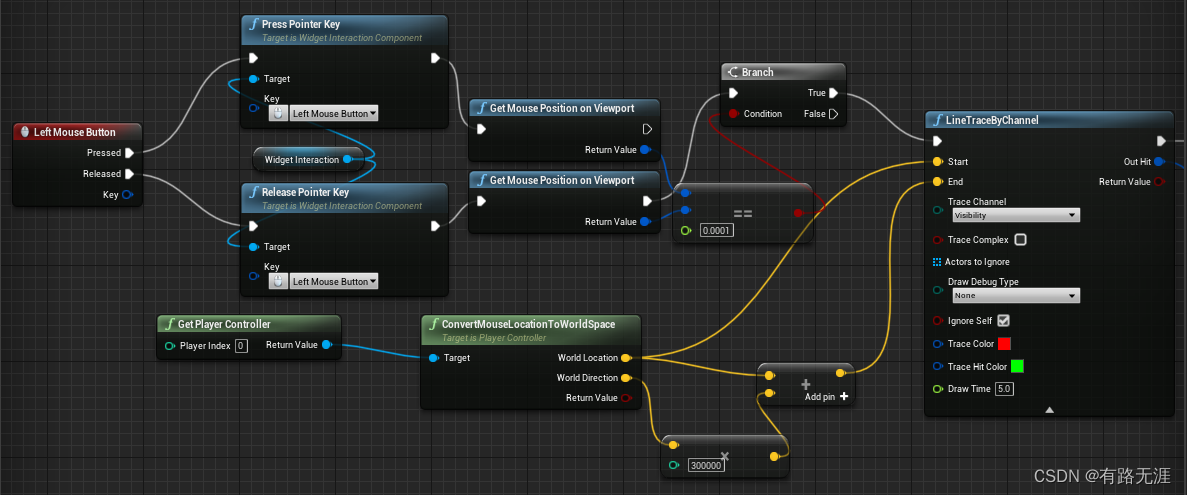Edit the Draw Time 5.0 field

coord(1005,389)
